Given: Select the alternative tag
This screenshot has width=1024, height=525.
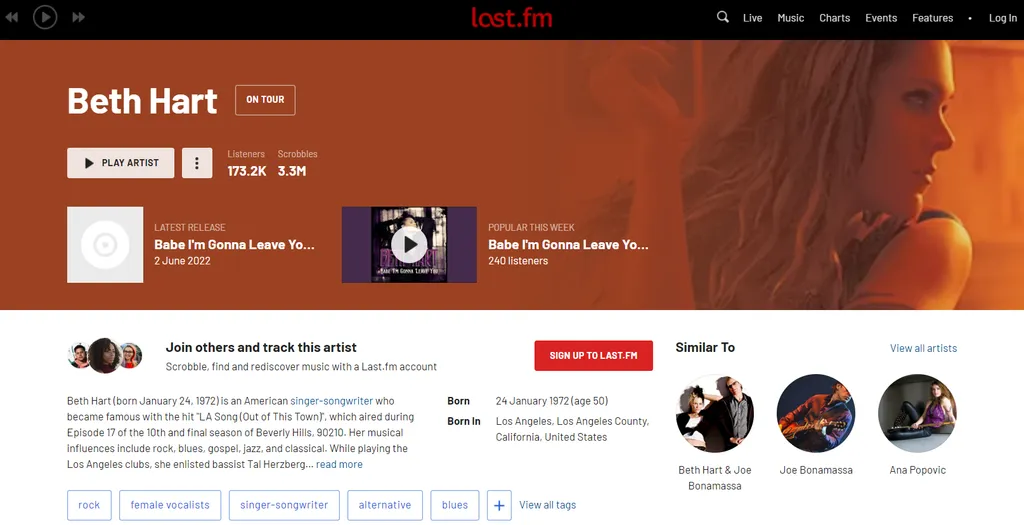Looking at the screenshot, I should [385, 505].
